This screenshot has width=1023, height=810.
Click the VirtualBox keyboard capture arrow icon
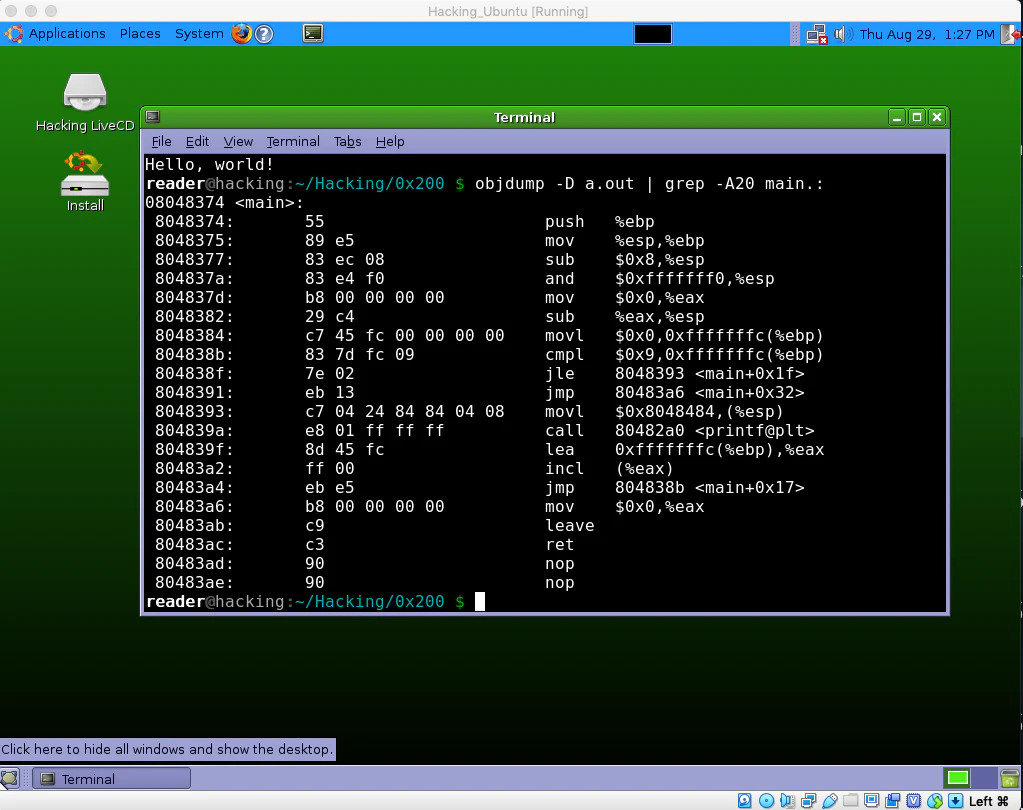(956, 800)
